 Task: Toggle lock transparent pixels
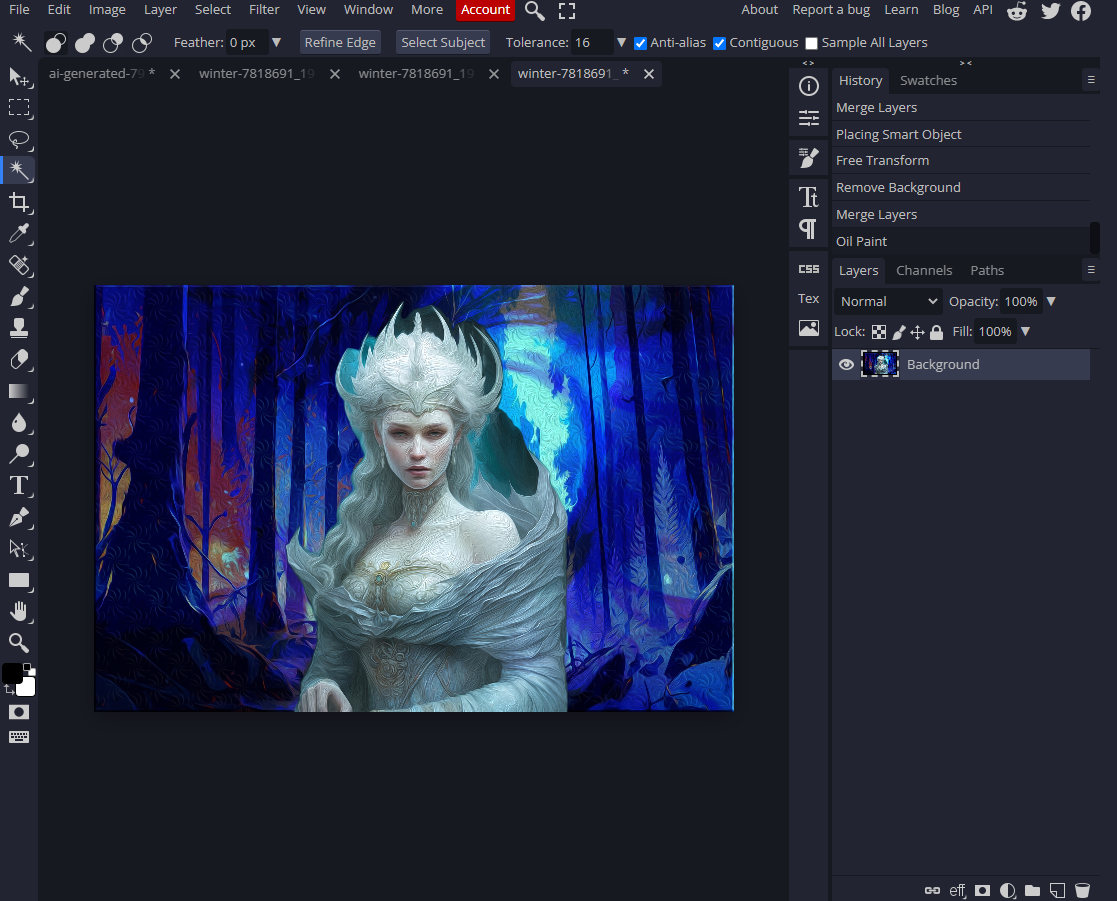click(x=879, y=332)
